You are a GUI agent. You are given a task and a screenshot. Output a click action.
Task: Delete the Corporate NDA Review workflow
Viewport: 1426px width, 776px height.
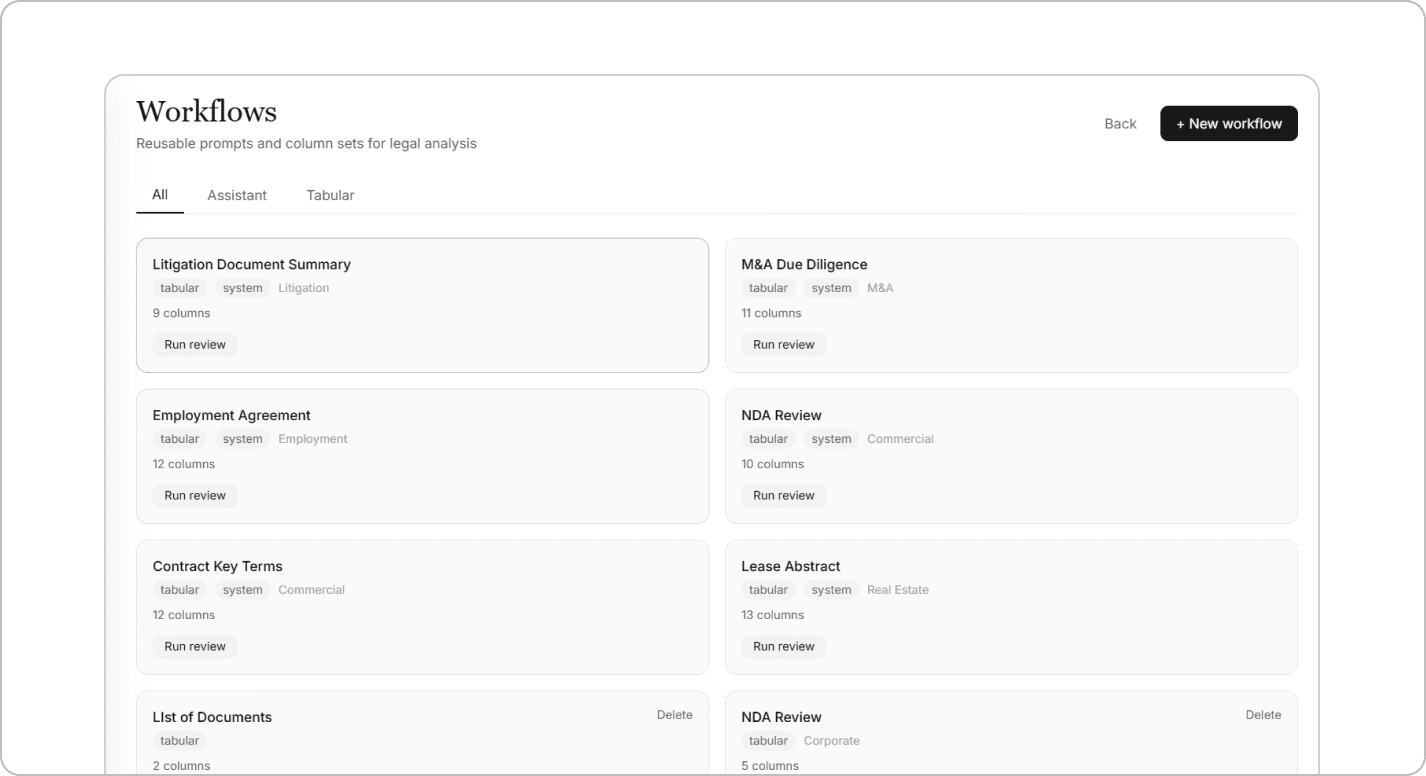[1263, 715]
